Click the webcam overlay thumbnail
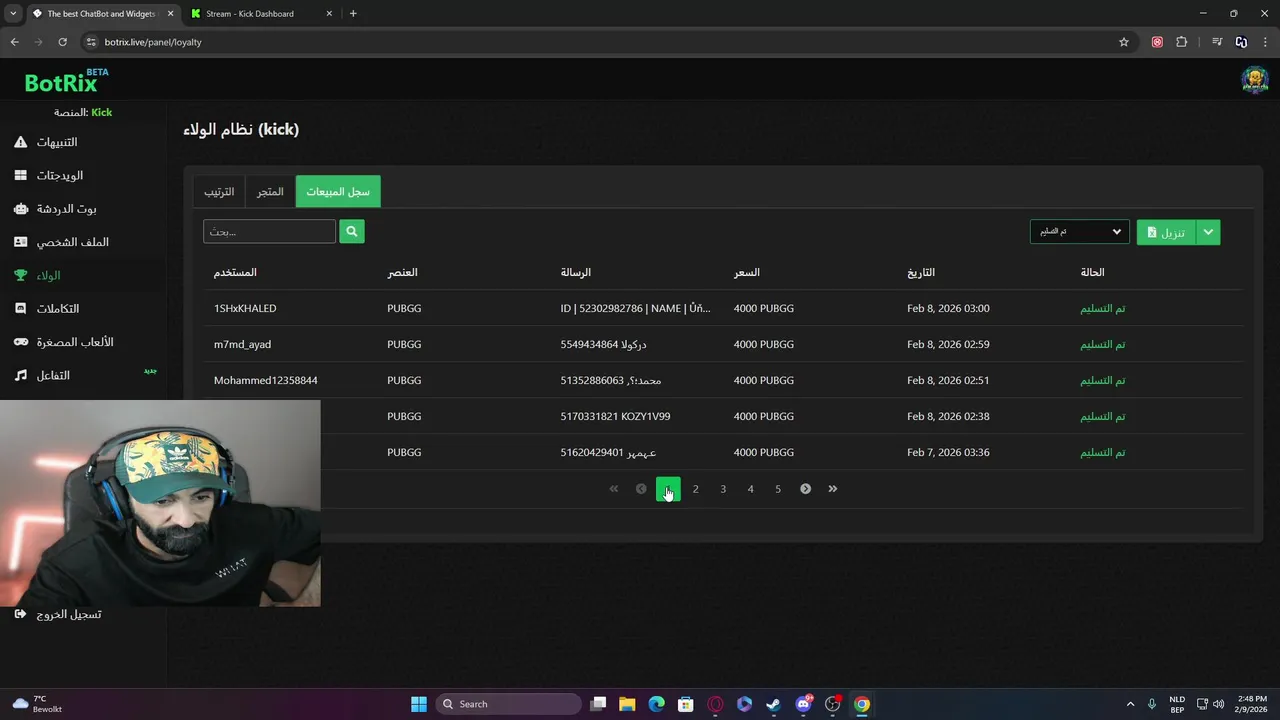The width and height of the screenshot is (1280, 720). (160, 503)
